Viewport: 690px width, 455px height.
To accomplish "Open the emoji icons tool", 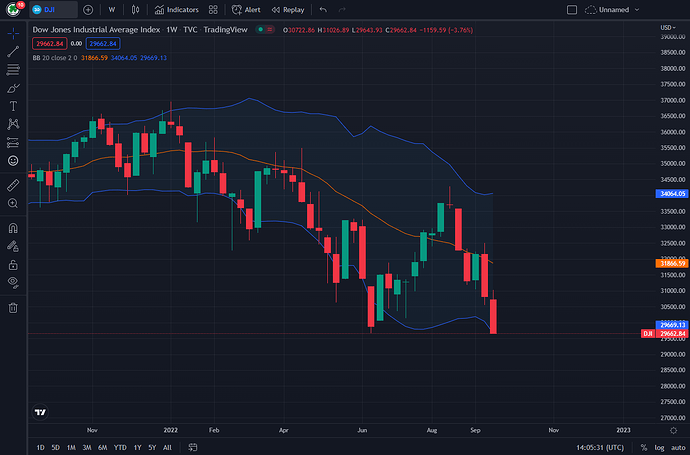I will pos(13,160).
